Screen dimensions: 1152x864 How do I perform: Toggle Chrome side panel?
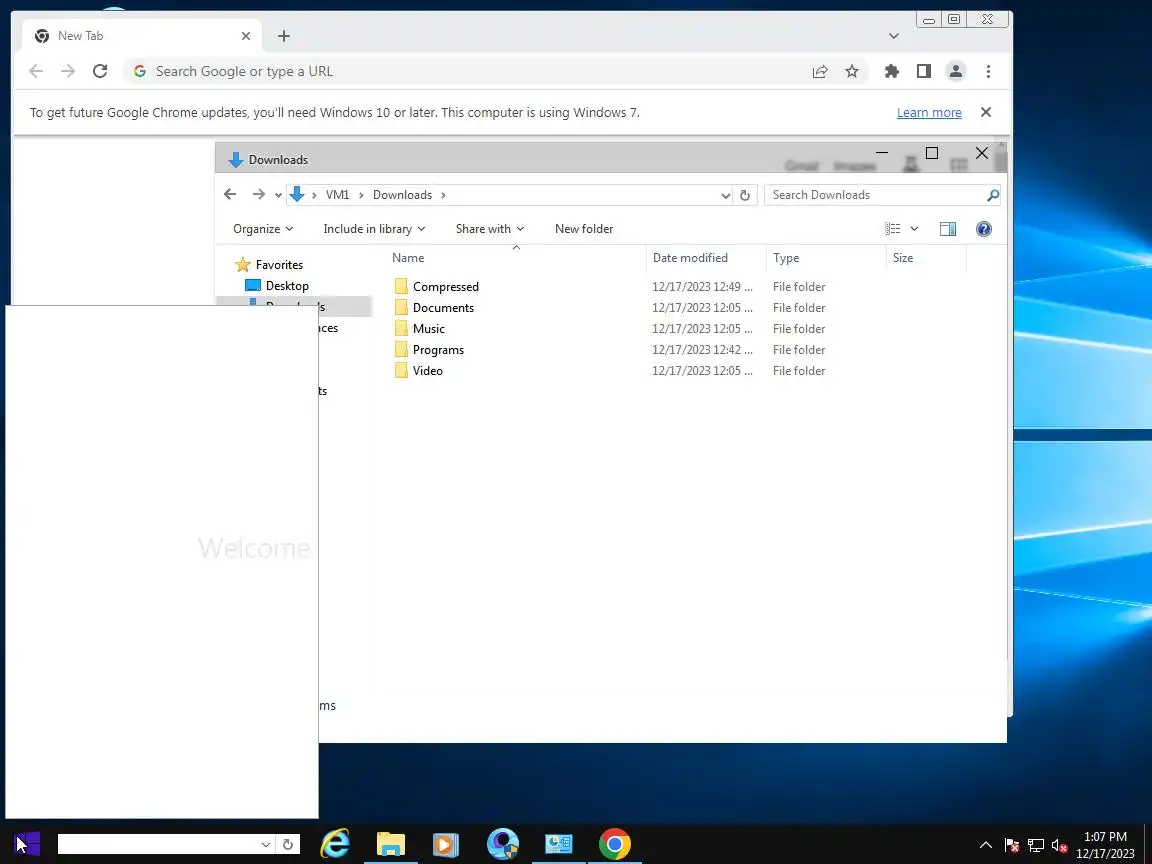tap(924, 71)
